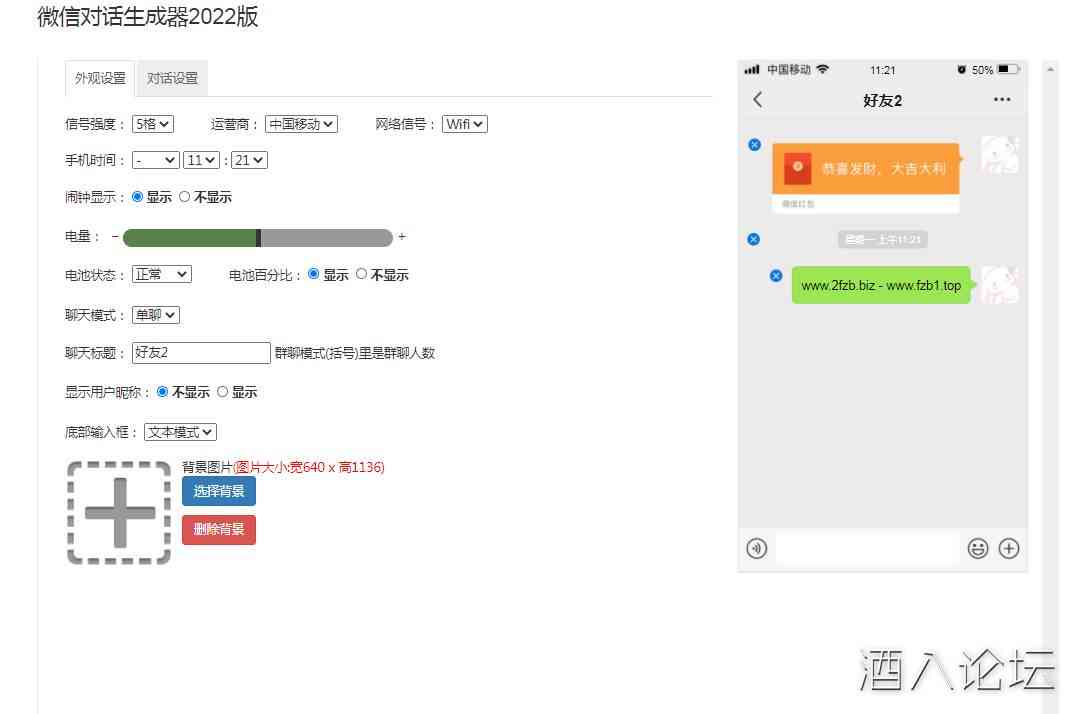Expand the 网络信号 Wifi dropdown
This screenshot has height=714, width=1087.
(464, 124)
